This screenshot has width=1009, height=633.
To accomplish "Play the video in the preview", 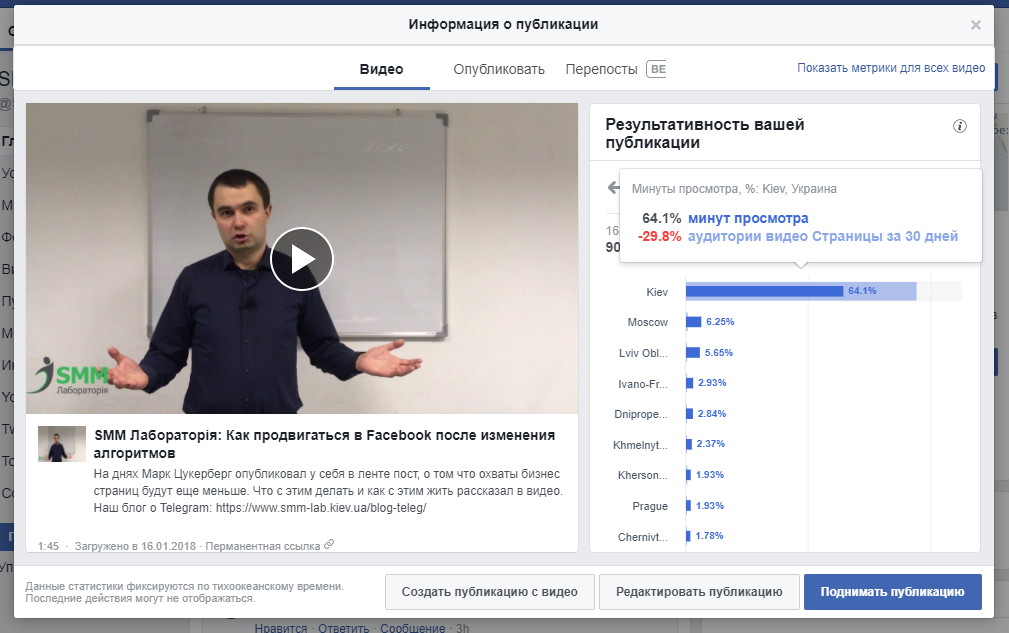I will [x=302, y=259].
